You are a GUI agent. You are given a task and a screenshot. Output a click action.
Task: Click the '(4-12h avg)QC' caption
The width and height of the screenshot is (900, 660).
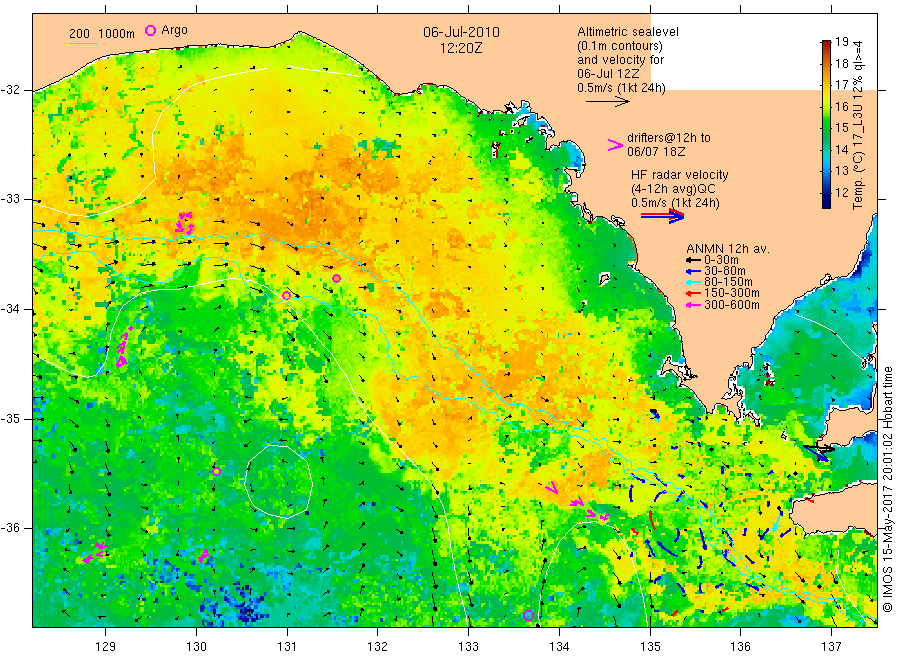pos(673,189)
